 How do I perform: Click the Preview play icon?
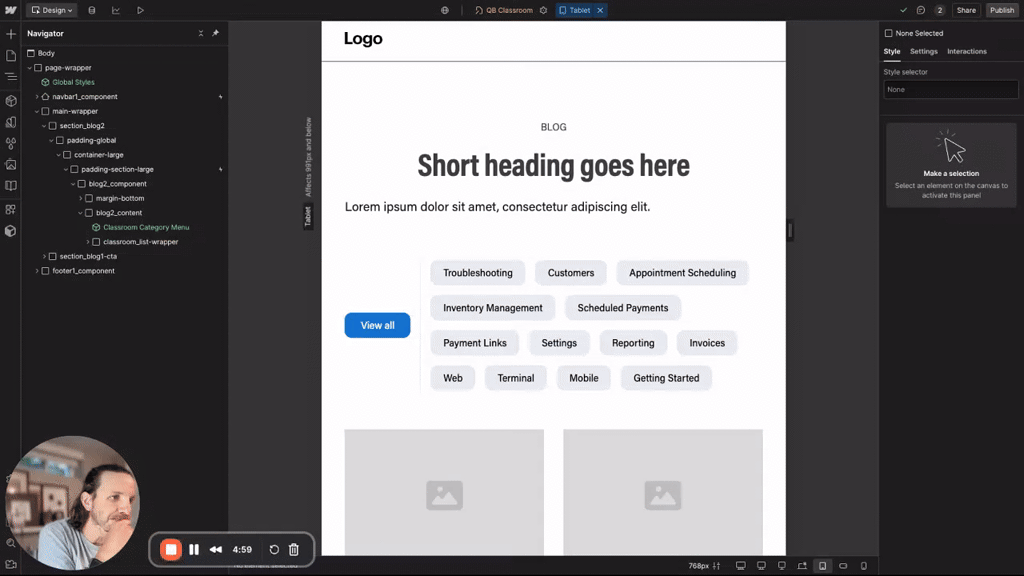(140, 10)
